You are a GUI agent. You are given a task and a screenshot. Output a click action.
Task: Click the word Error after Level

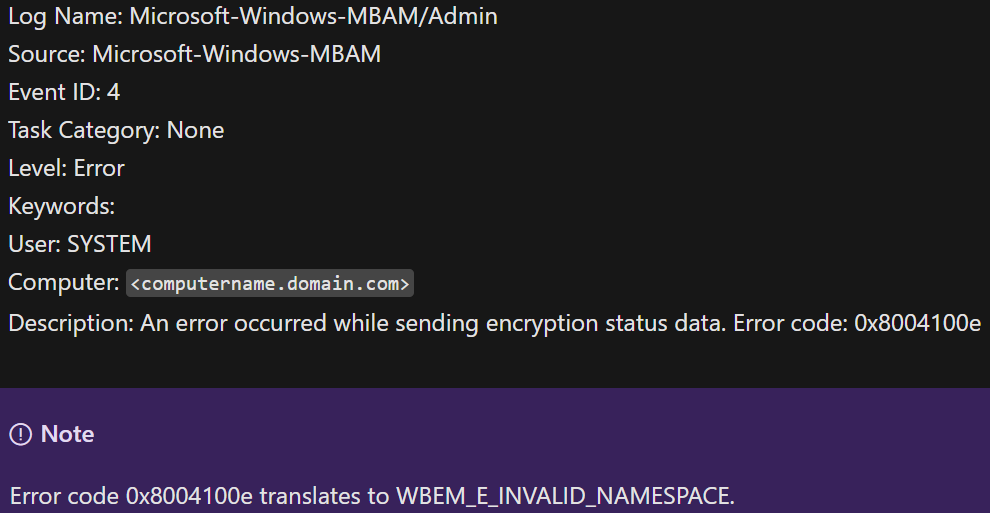(x=99, y=168)
